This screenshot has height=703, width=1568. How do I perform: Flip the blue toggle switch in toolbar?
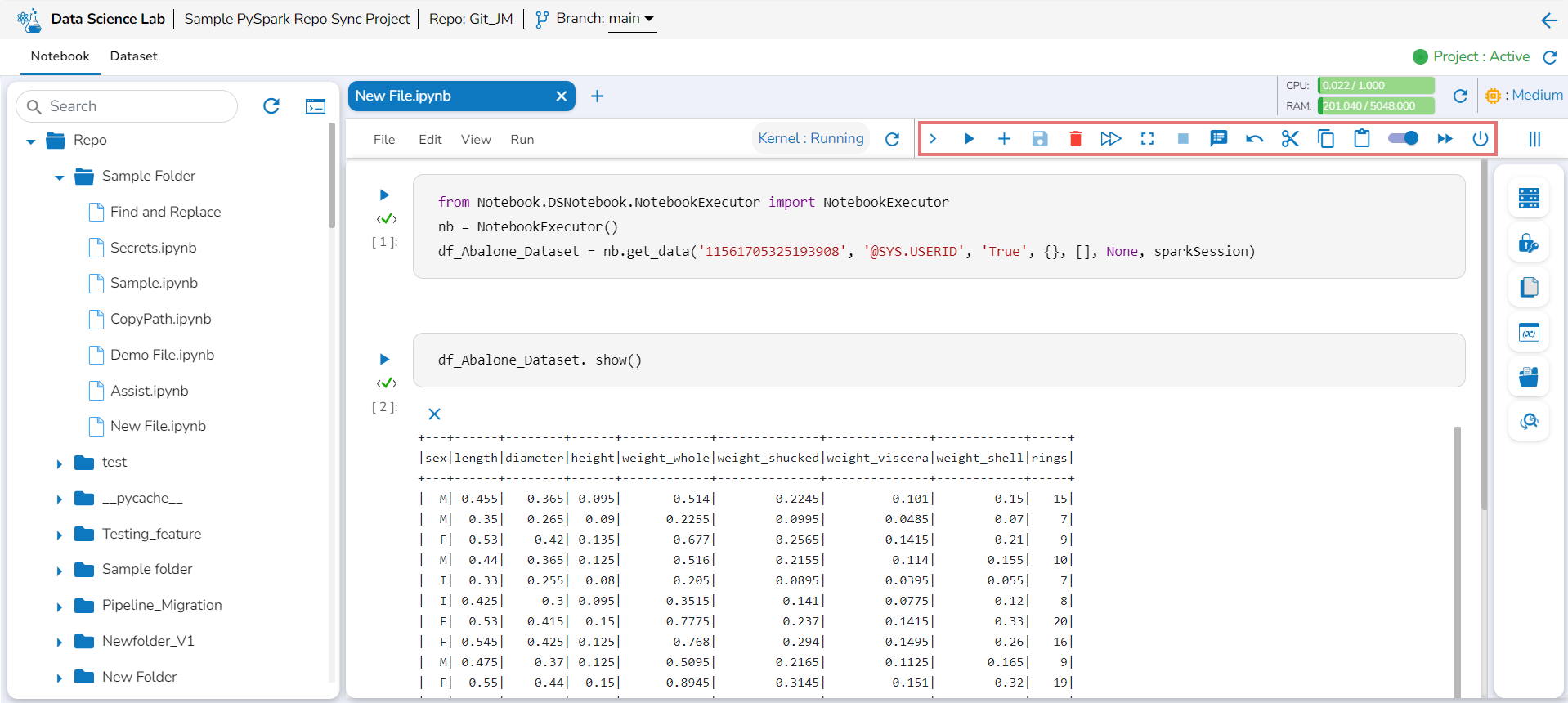coord(1403,139)
